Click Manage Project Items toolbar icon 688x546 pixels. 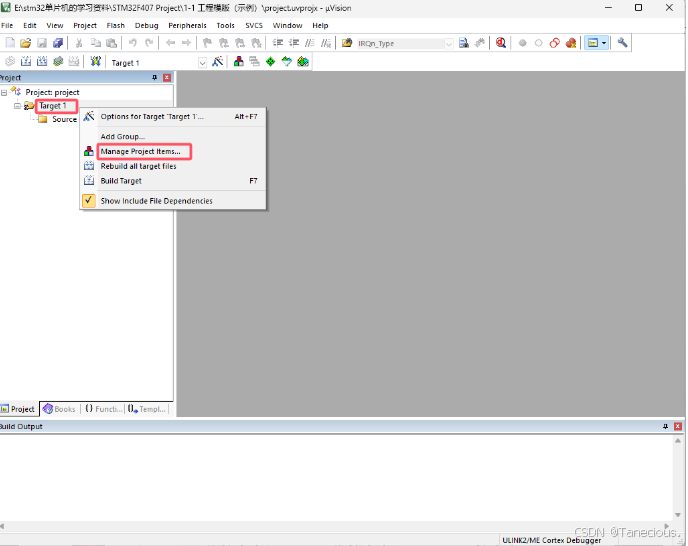point(239,61)
